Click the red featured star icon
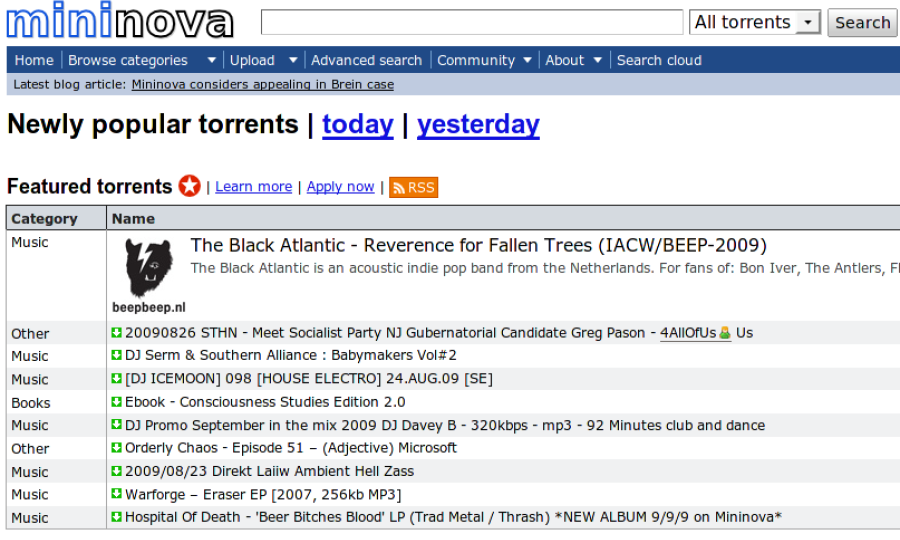The height and width of the screenshot is (540, 900). point(189,186)
